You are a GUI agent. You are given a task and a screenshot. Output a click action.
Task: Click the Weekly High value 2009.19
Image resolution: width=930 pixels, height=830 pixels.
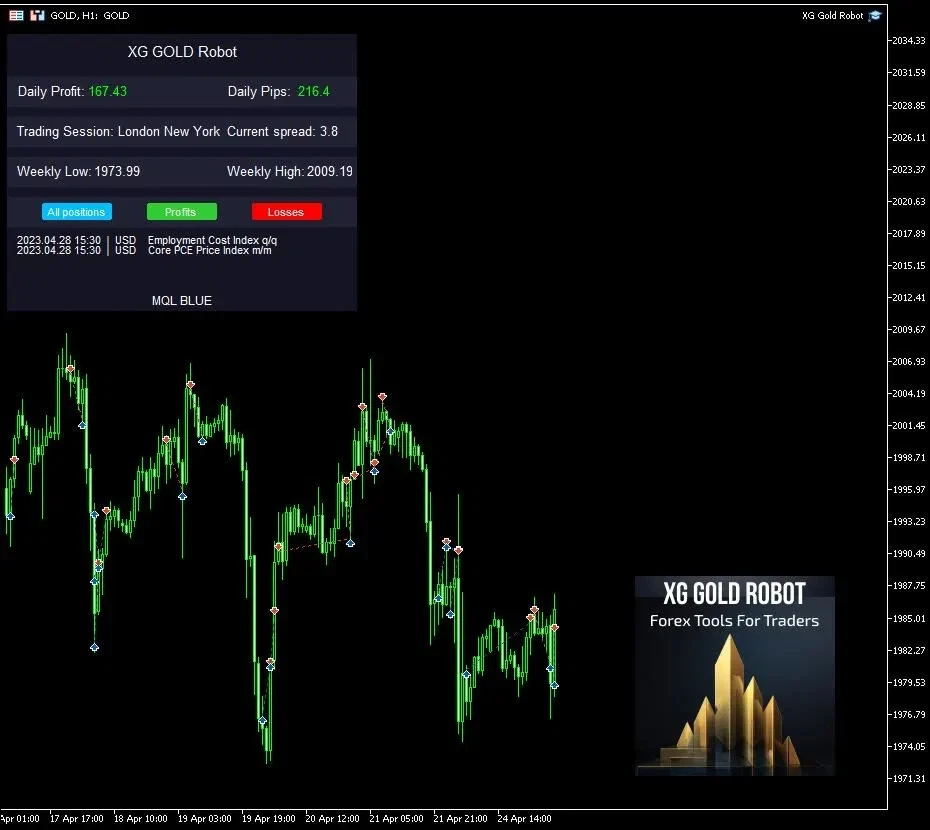330,171
